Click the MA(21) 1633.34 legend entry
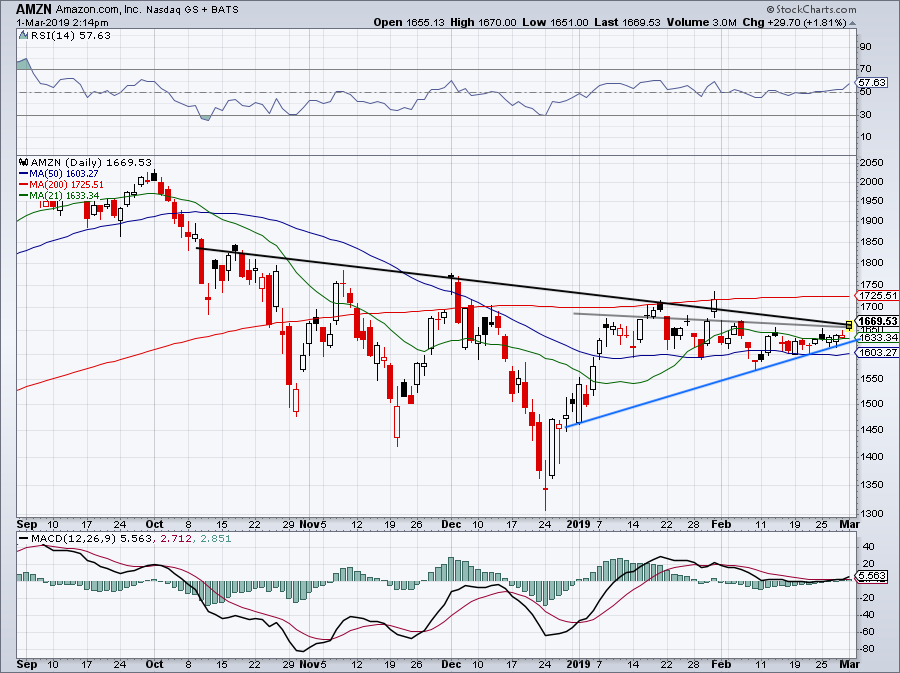The width and height of the screenshot is (900, 673). point(59,196)
